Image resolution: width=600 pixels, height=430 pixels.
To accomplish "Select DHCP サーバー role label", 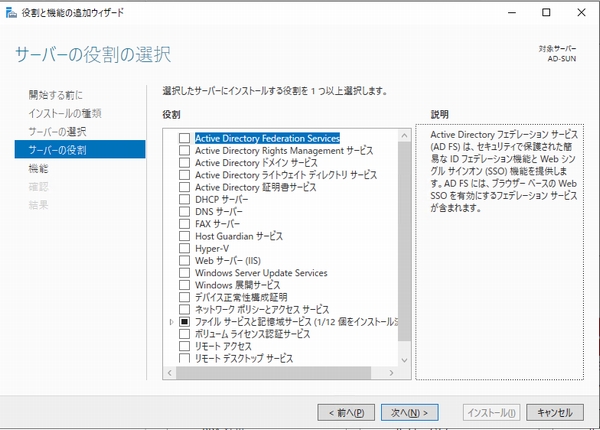I will [221, 199].
